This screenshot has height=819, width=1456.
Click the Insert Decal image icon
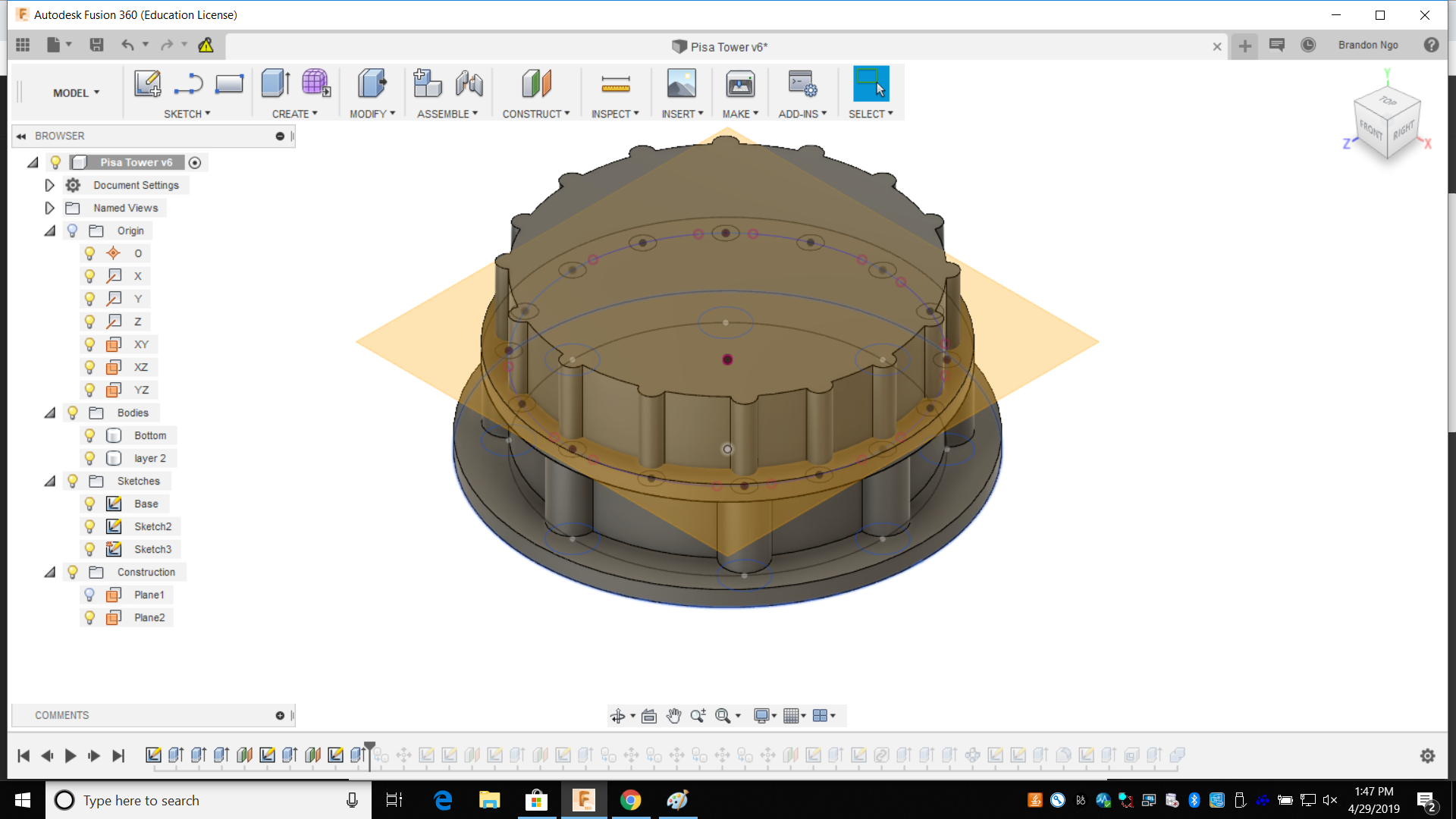[x=682, y=83]
